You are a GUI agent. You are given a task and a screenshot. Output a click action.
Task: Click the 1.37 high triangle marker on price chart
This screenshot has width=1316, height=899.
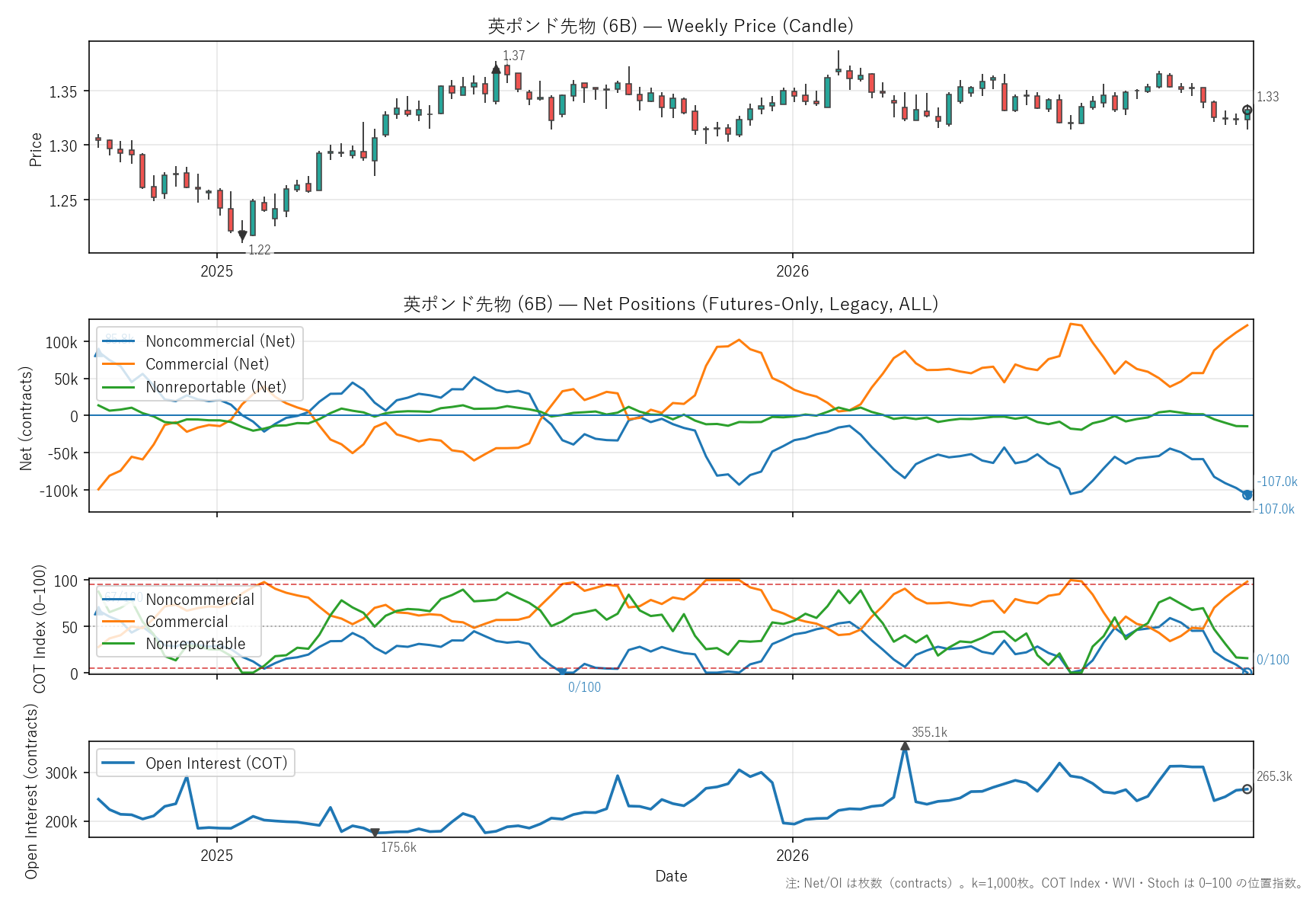[497, 69]
